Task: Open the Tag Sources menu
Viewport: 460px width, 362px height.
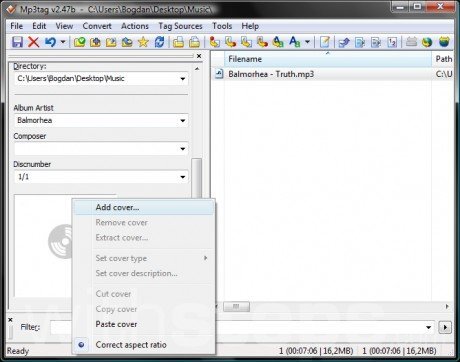Action: (180, 26)
